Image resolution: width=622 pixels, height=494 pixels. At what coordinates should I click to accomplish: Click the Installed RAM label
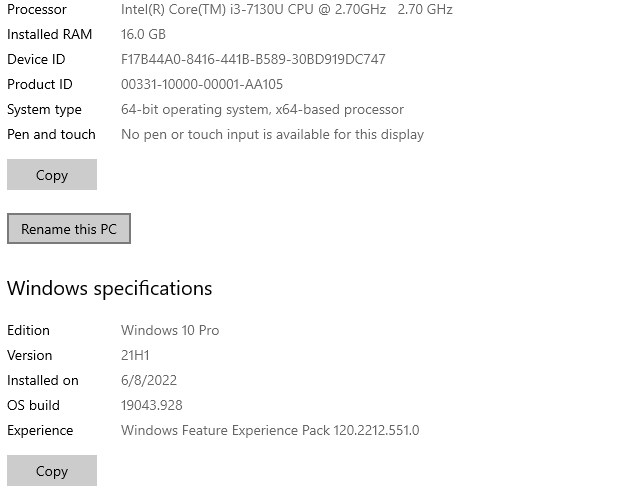click(x=50, y=34)
